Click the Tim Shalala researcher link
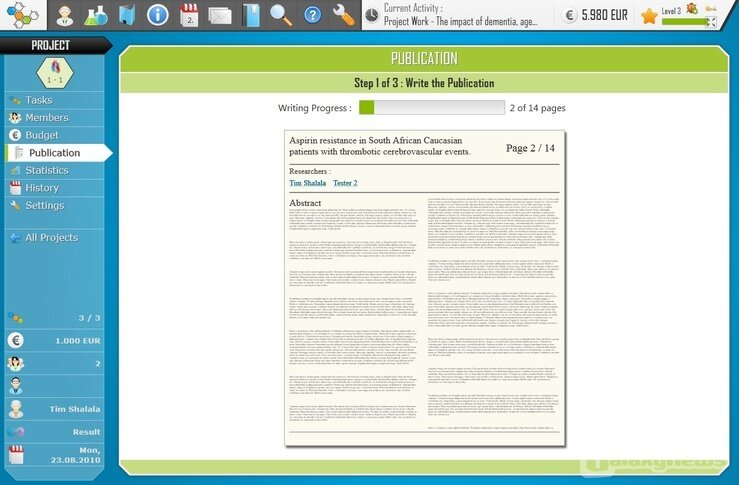739x485 pixels. pos(307,183)
